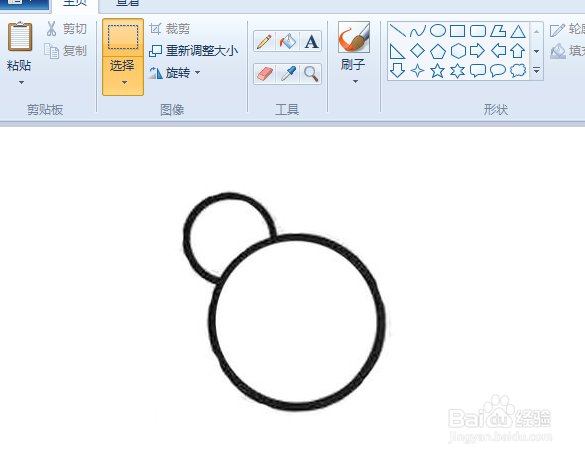Switch to the View (查看) tab
The width and height of the screenshot is (585, 457).
[x=127, y=3]
